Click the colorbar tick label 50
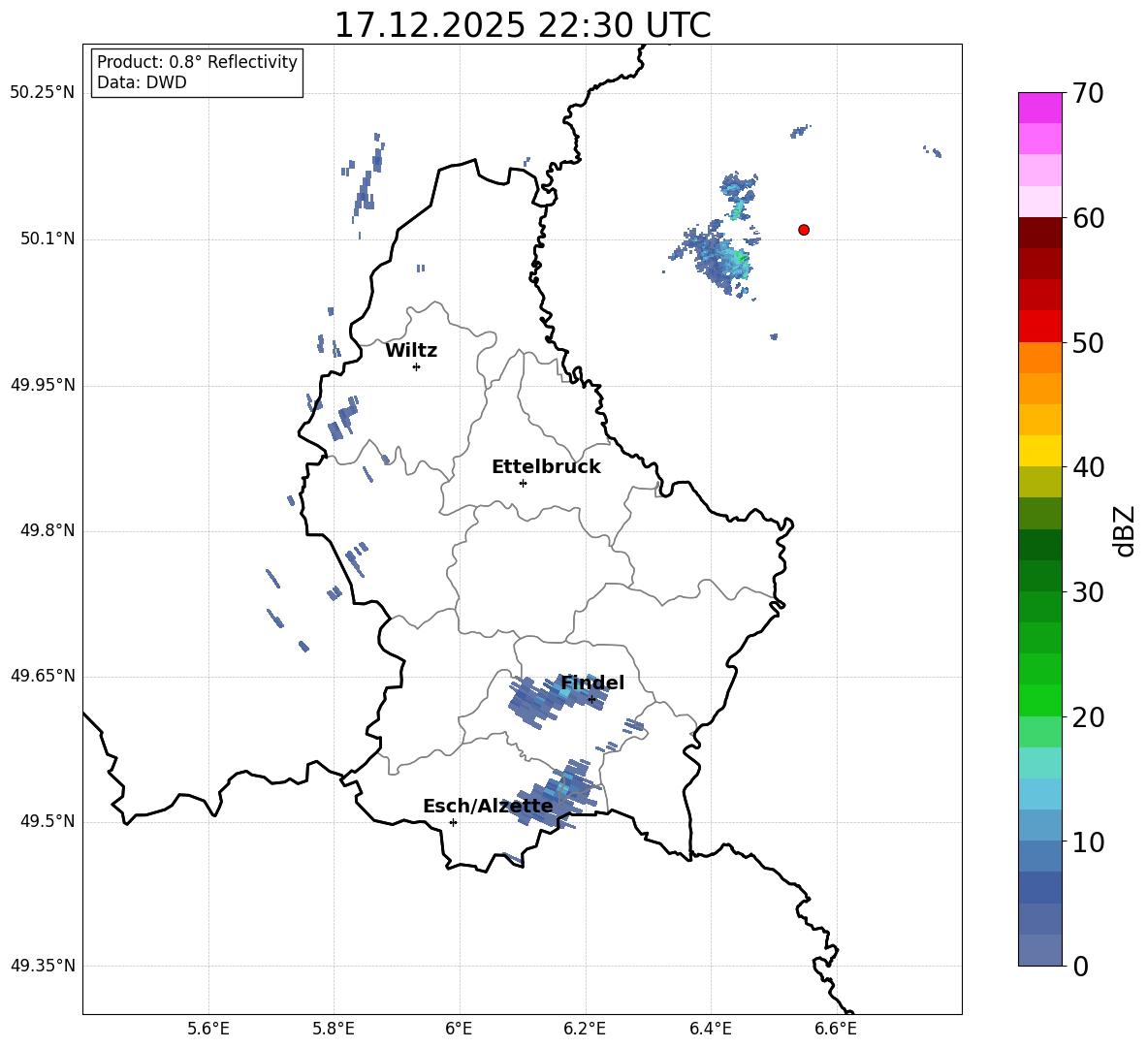 pyautogui.click(x=1088, y=343)
